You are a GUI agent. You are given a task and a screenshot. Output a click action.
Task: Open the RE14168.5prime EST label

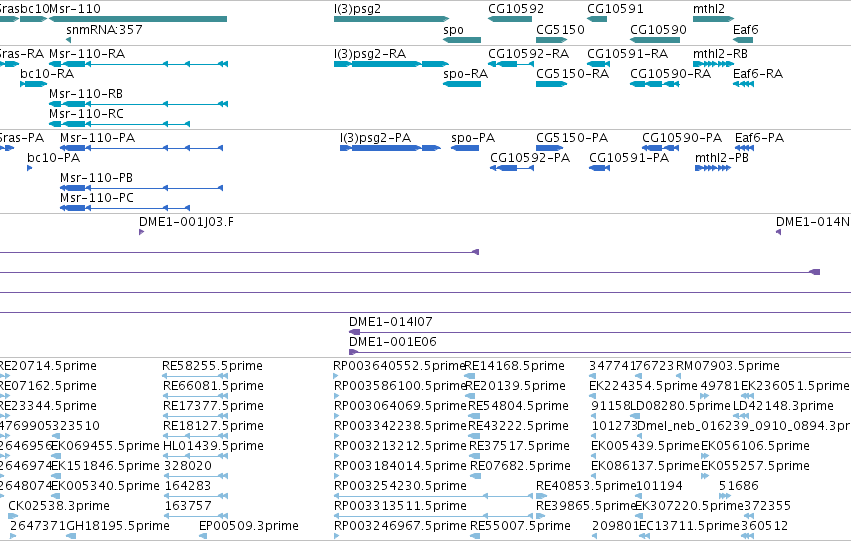[x=515, y=366]
